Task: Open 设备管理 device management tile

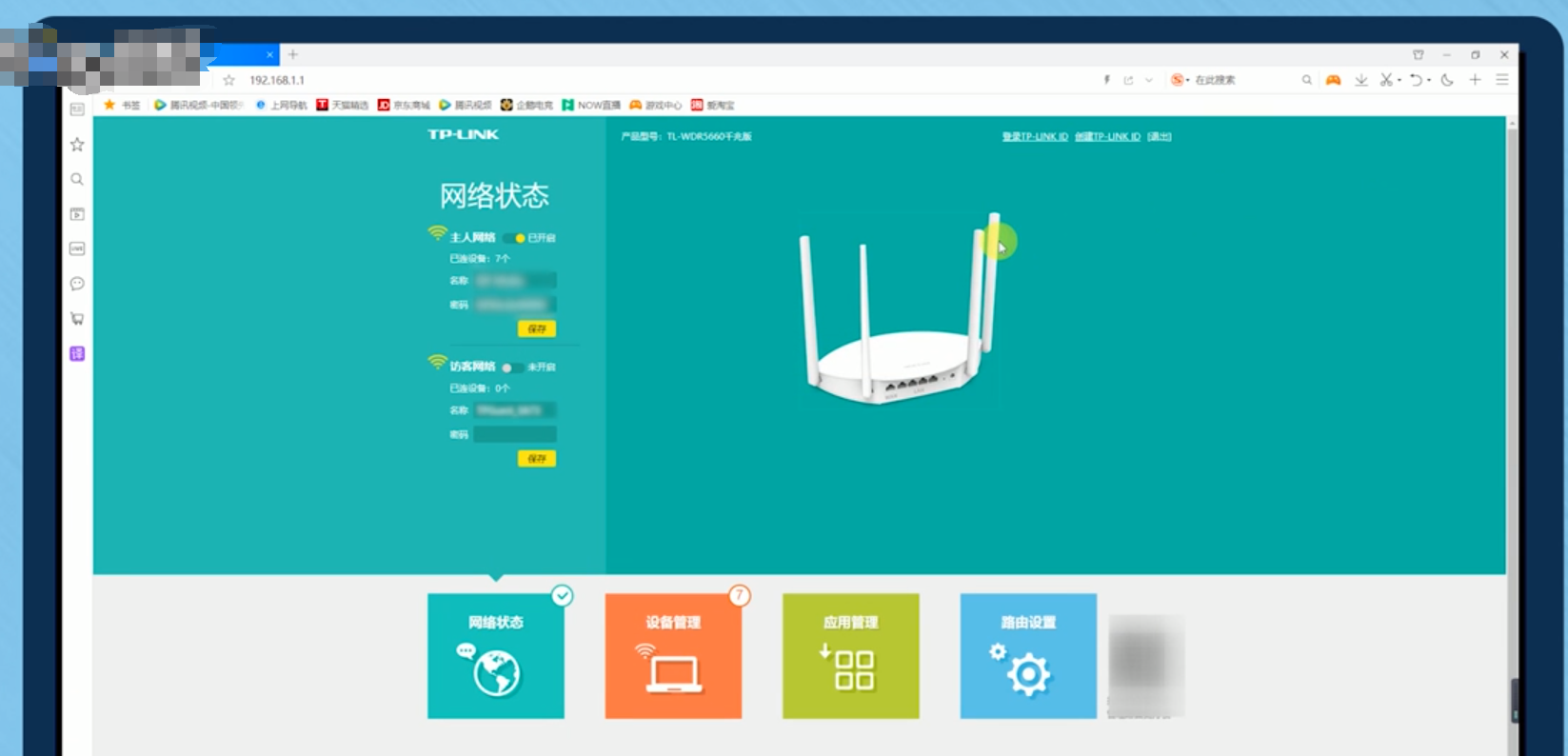Action: [x=673, y=656]
